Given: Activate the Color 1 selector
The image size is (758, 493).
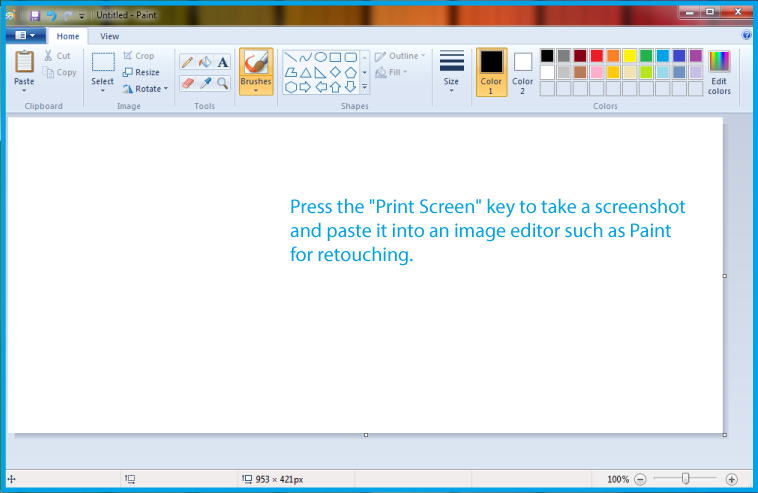Looking at the screenshot, I should click(491, 71).
